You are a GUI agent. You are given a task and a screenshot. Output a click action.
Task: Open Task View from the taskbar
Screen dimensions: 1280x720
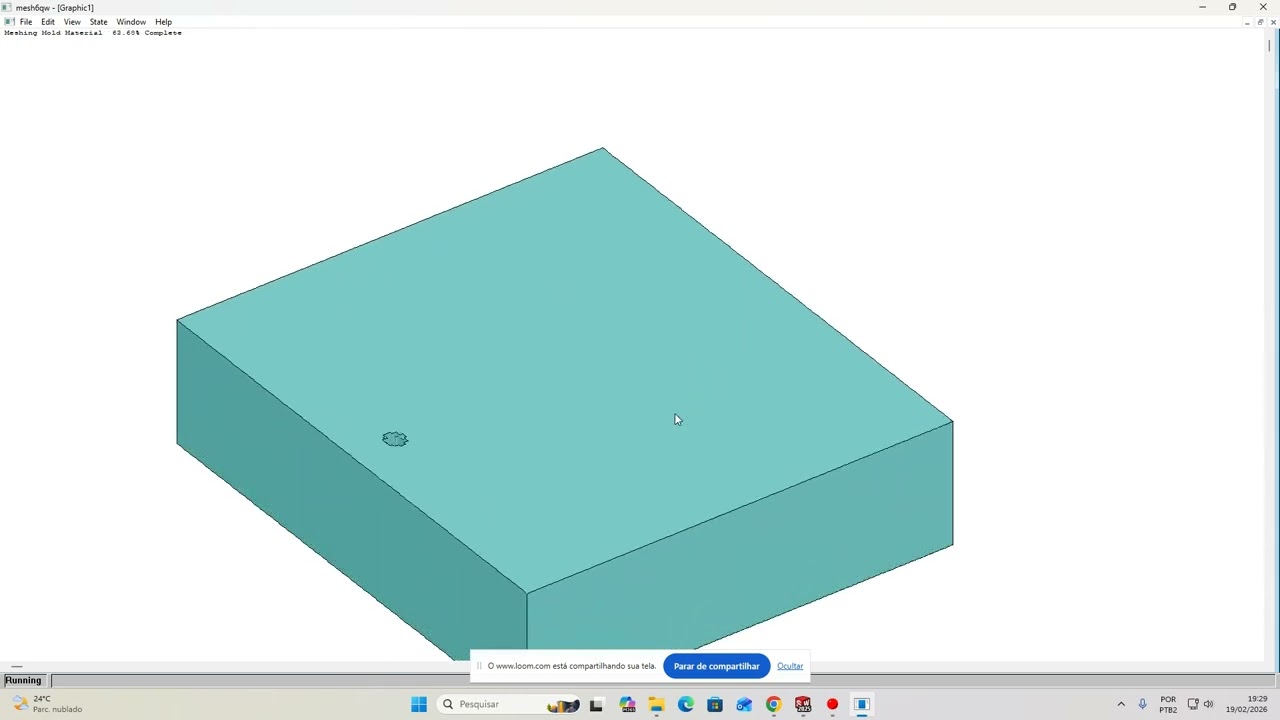point(596,704)
